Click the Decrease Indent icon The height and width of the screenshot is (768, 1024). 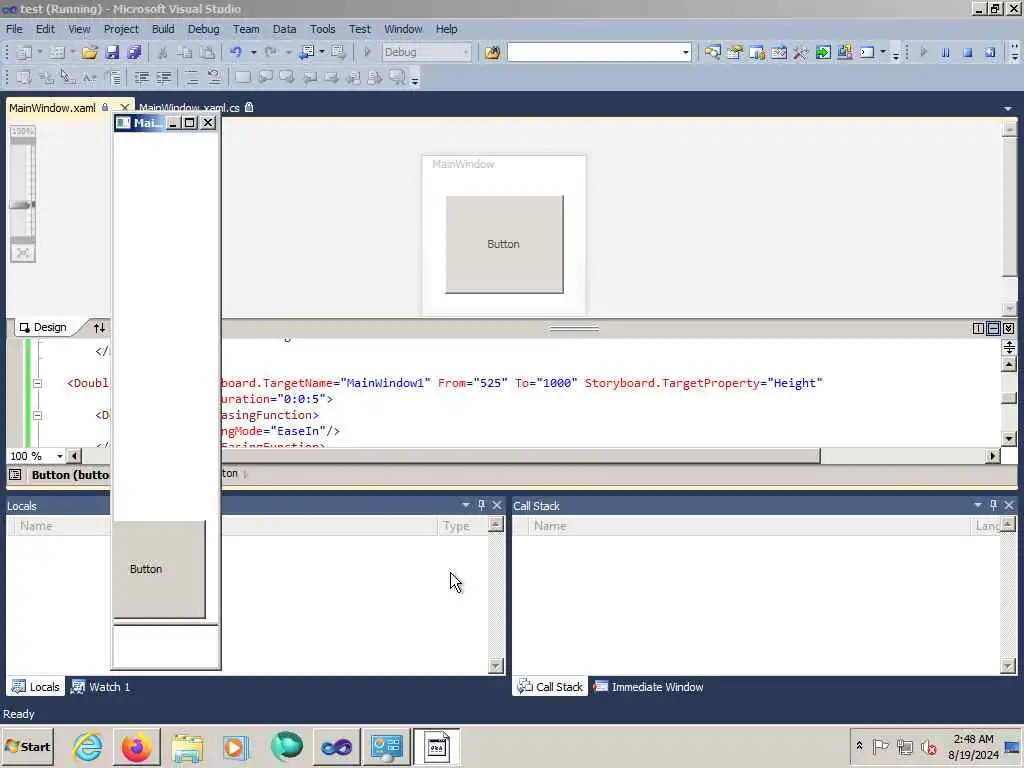(141, 78)
